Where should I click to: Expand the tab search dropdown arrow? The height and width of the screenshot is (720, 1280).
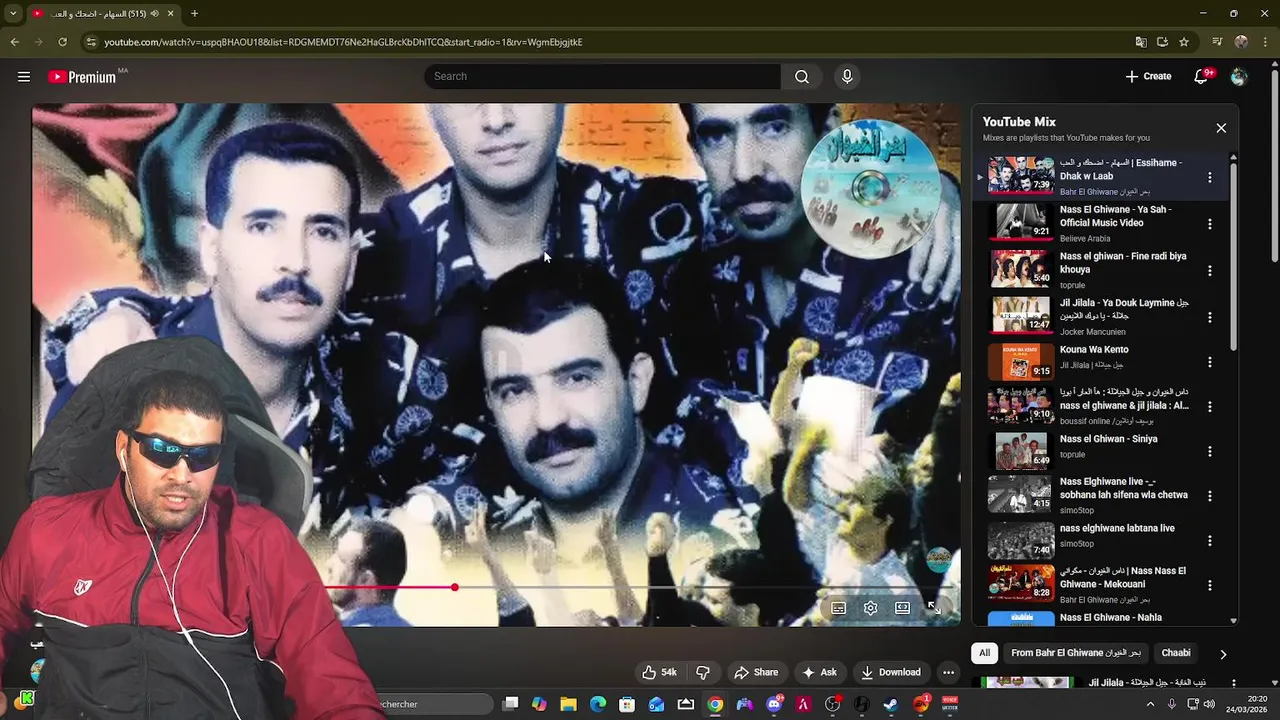(13, 14)
